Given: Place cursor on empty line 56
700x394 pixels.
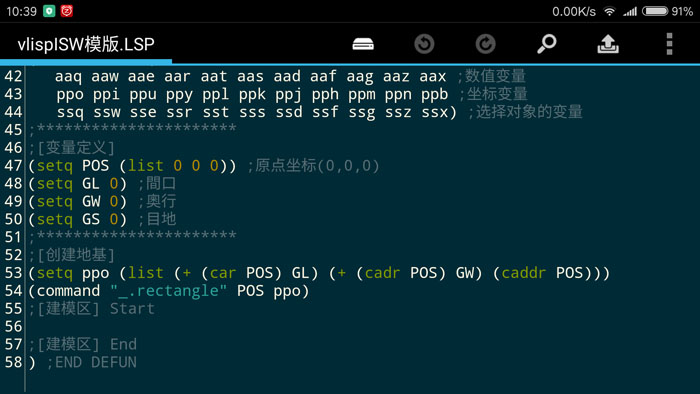Looking at the screenshot, I should click(362, 327).
